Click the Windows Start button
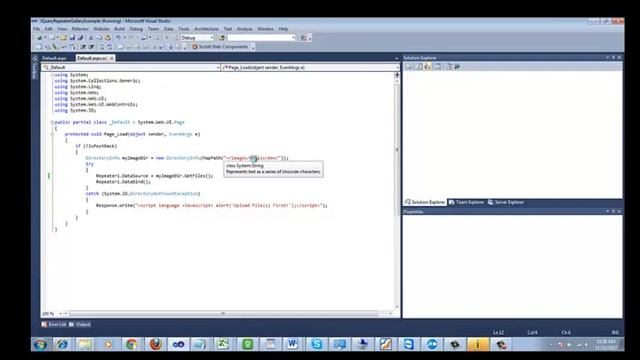This screenshot has width=640, height=360. [x=40, y=344]
